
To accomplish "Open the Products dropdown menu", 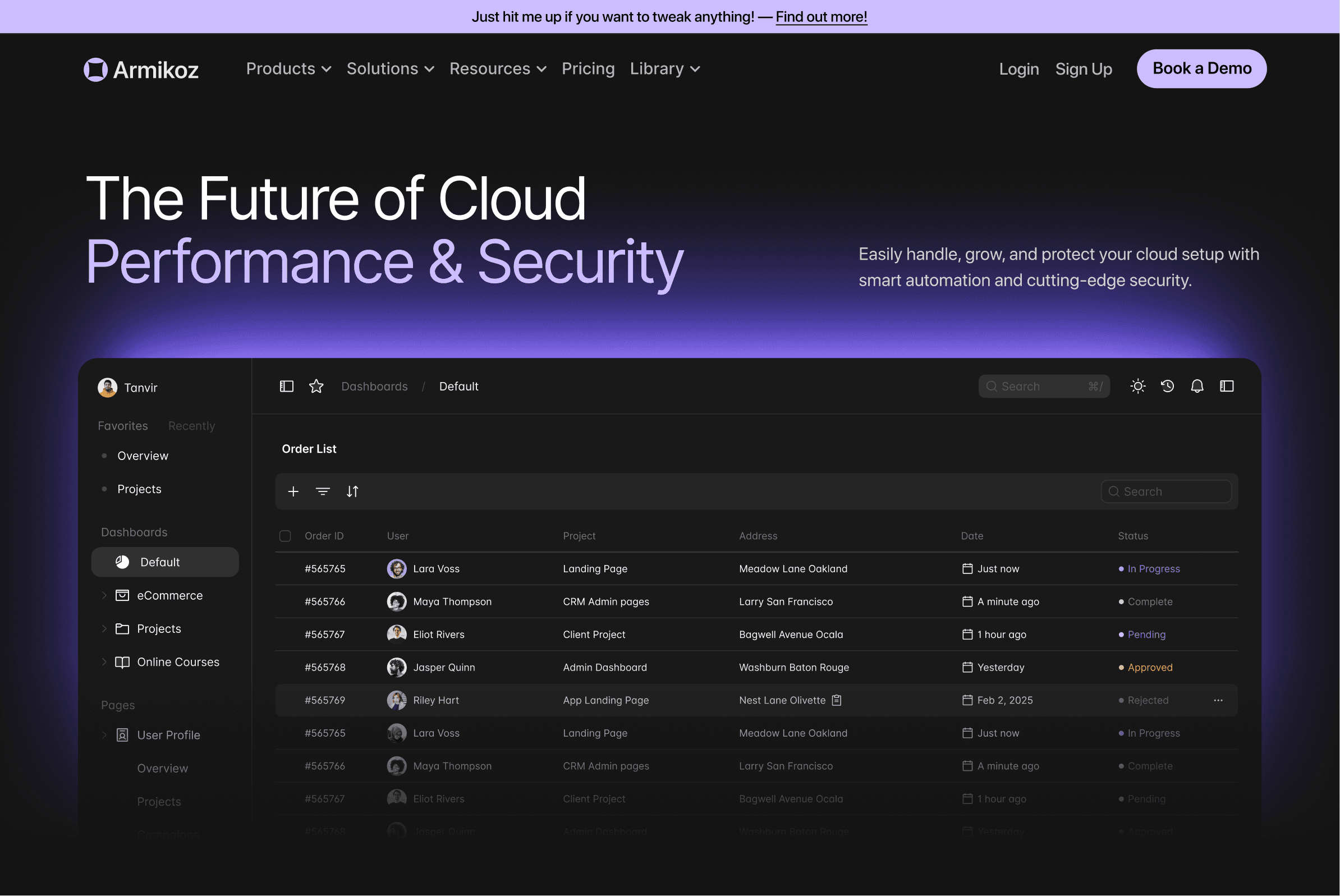I will [x=288, y=68].
